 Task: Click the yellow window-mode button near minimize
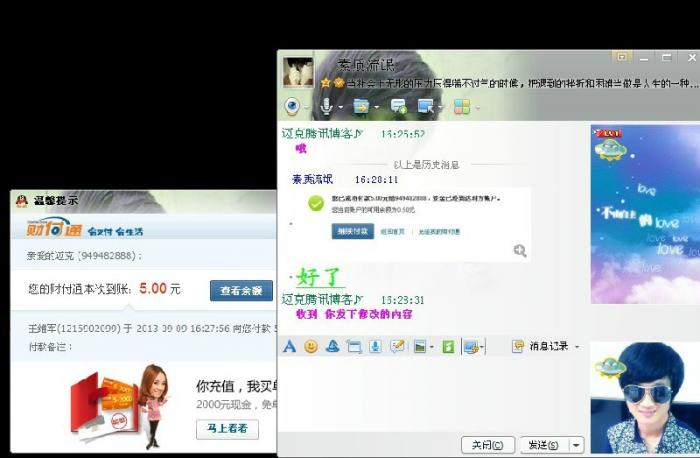pyautogui.click(x=622, y=57)
